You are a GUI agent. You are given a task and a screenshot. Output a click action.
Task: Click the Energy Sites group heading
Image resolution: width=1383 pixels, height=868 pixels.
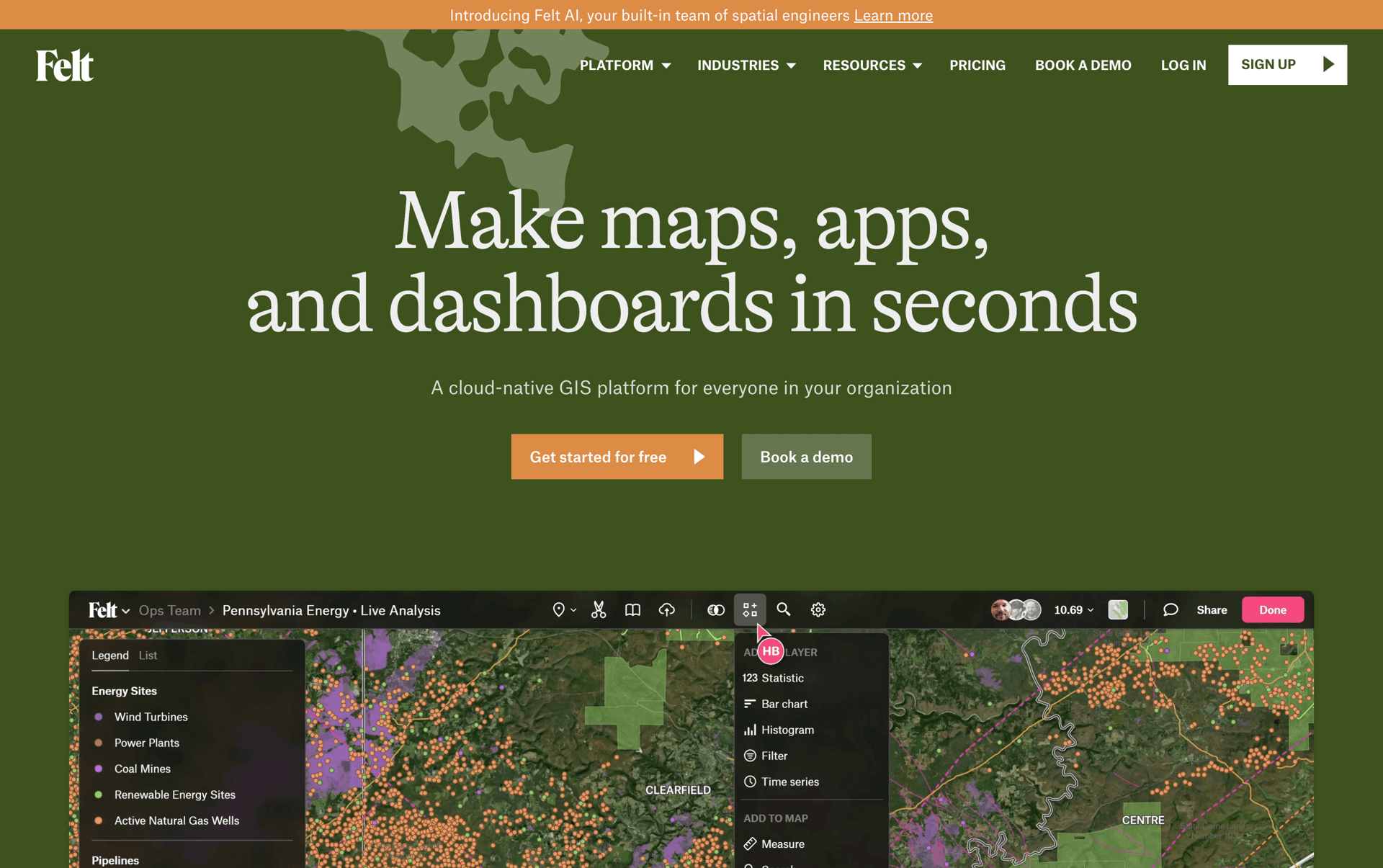124,691
